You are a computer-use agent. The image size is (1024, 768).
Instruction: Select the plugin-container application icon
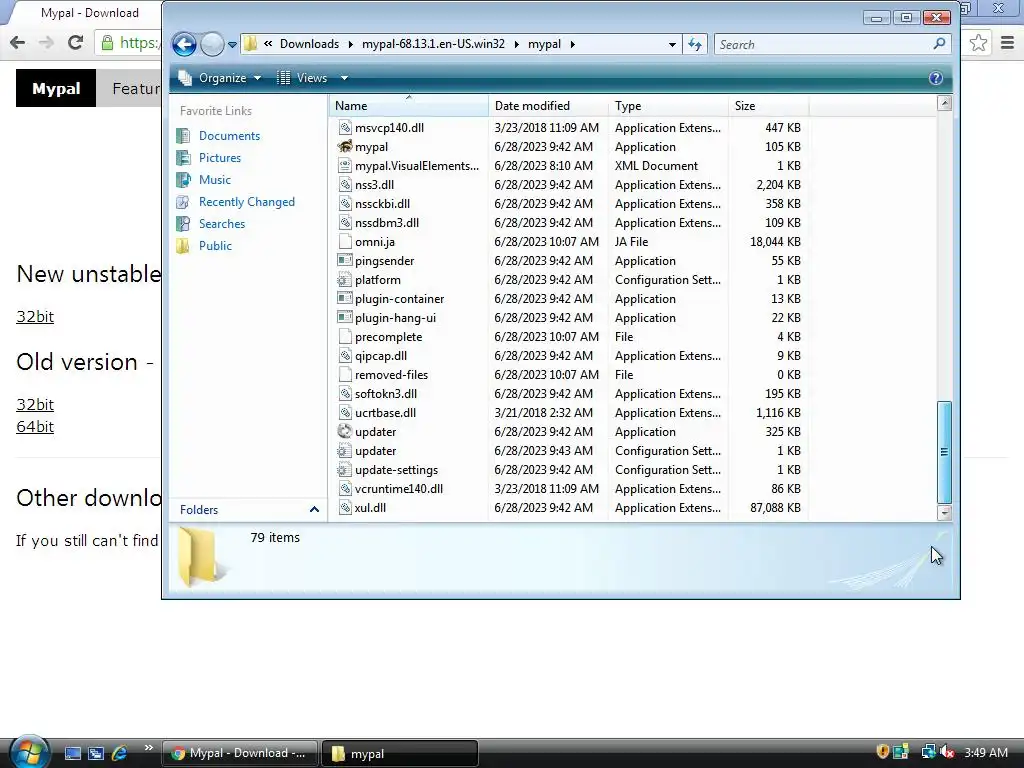pyautogui.click(x=345, y=298)
